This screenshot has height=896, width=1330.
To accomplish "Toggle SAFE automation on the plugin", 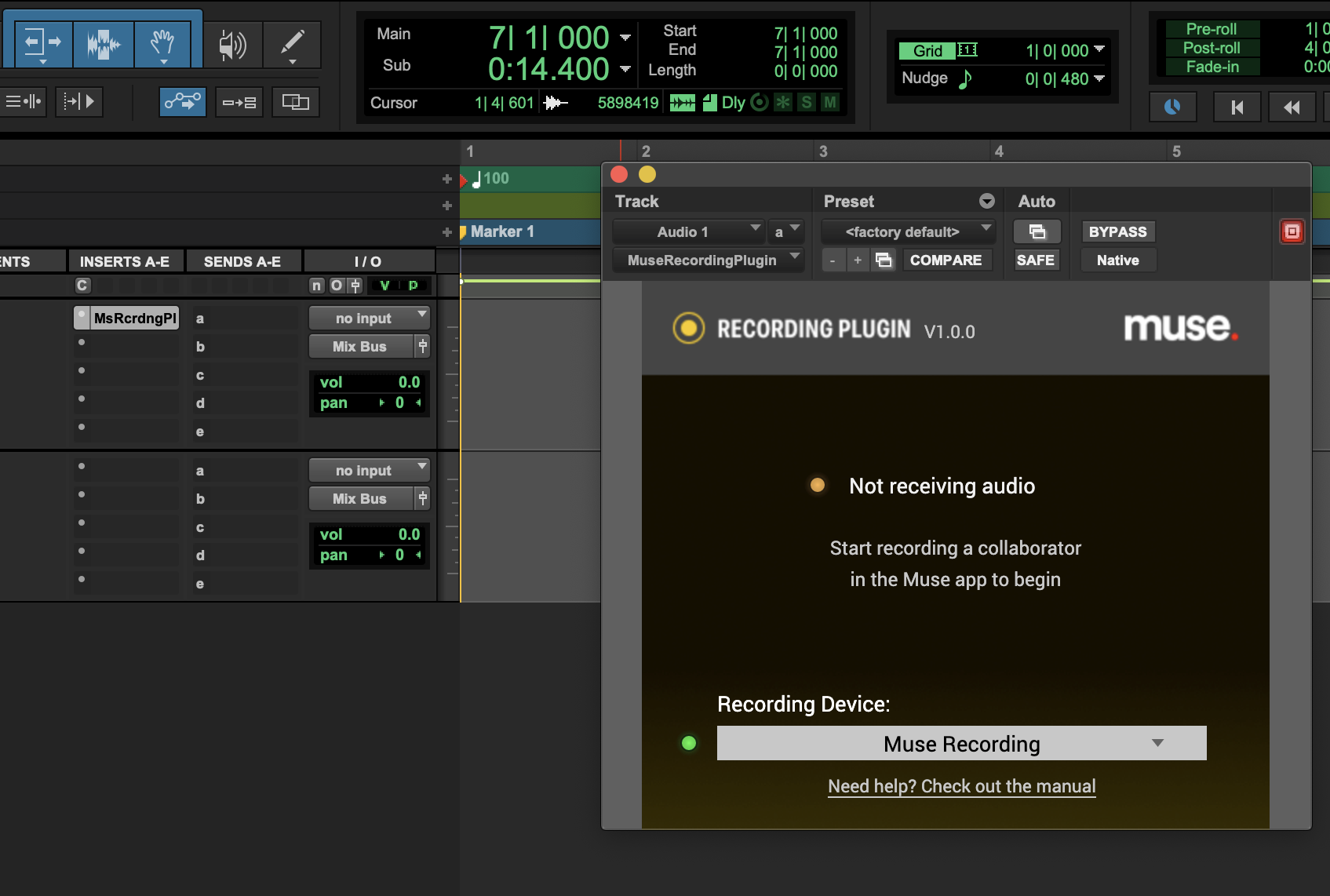I will point(1035,260).
